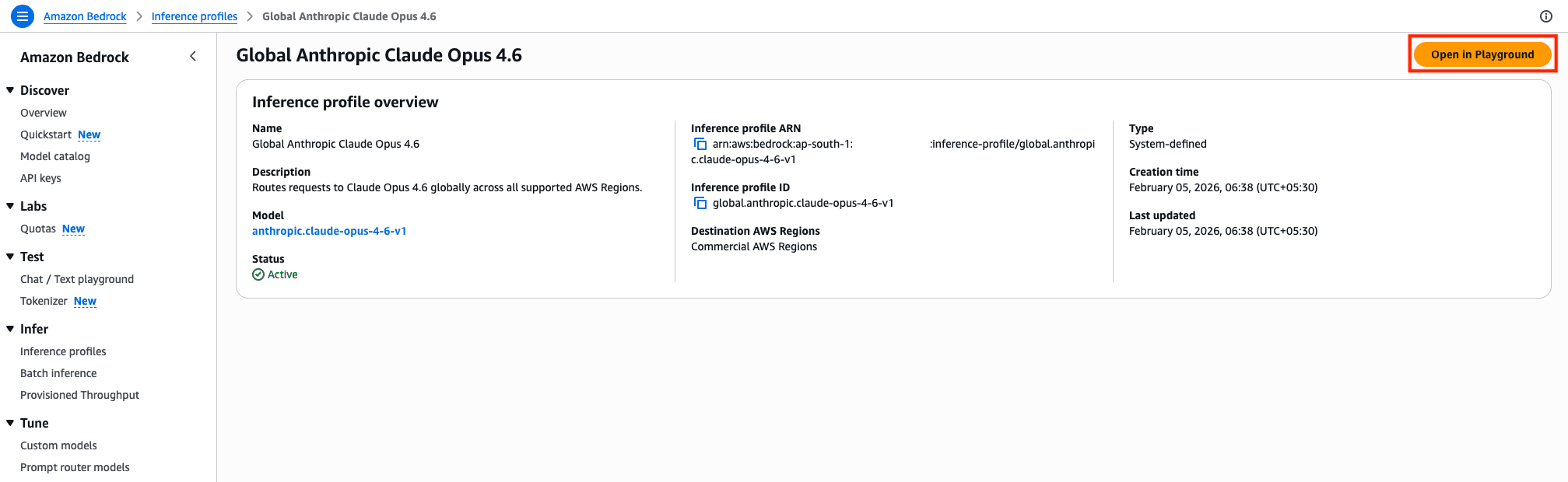Follow the Inference profiles breadcrumb link
This screenshot has width=1568, height=482.
(195, 16)
